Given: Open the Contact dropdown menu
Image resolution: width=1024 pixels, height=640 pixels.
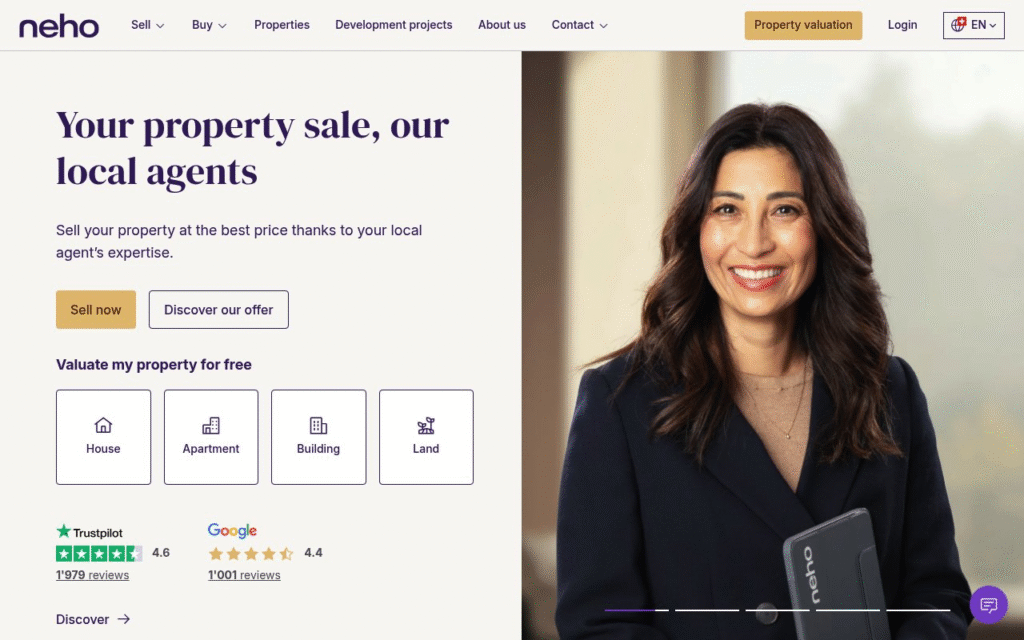Looking at the screenshot, I should click(x=579, y=25).
